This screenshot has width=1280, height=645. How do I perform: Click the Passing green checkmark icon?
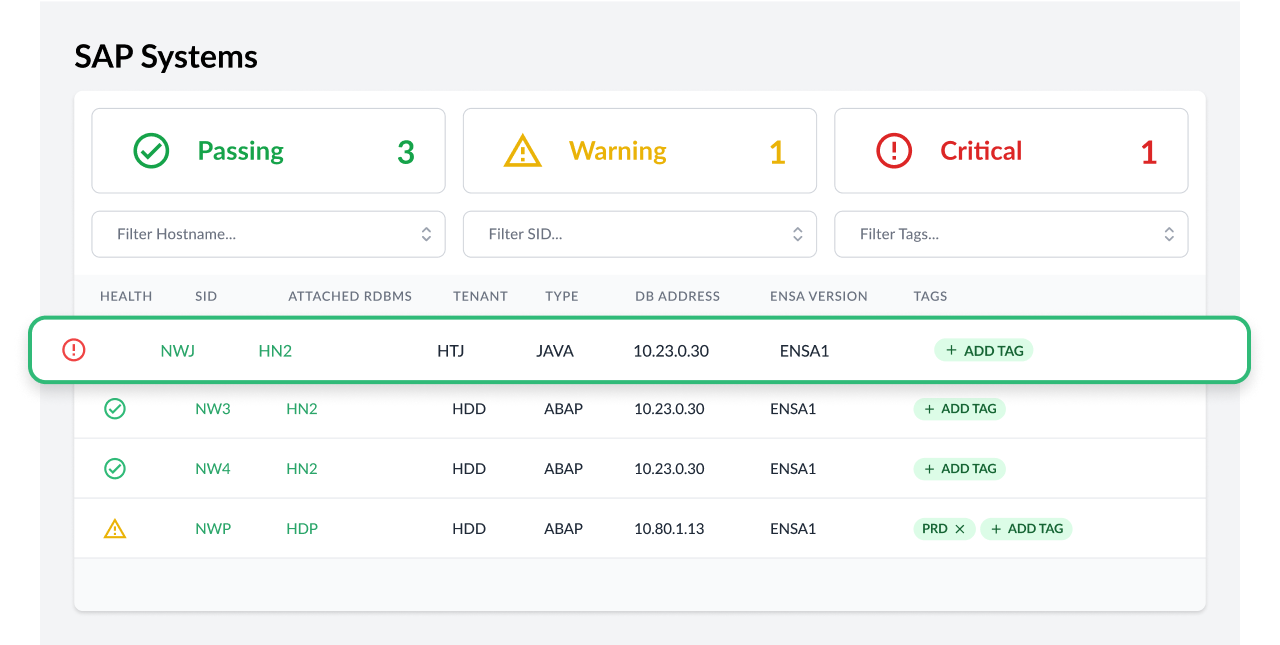152,151
